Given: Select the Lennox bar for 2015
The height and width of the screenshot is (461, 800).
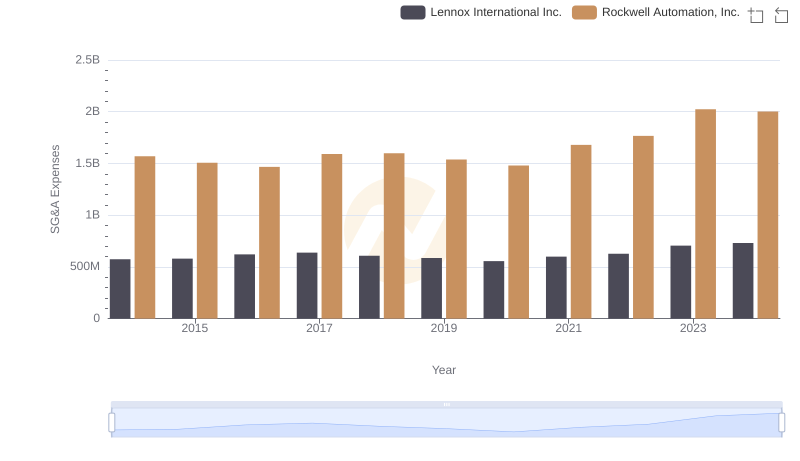Looking at the screenshot, I should coord(182,289).
